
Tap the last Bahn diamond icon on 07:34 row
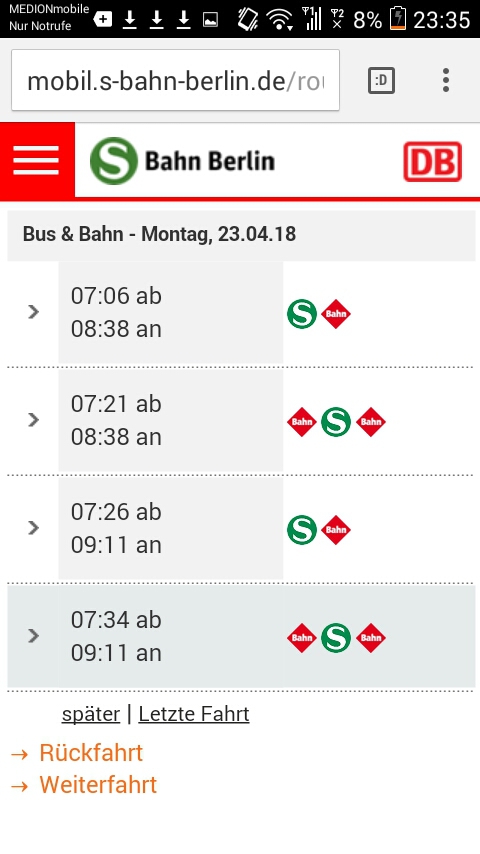coord(371,638)
